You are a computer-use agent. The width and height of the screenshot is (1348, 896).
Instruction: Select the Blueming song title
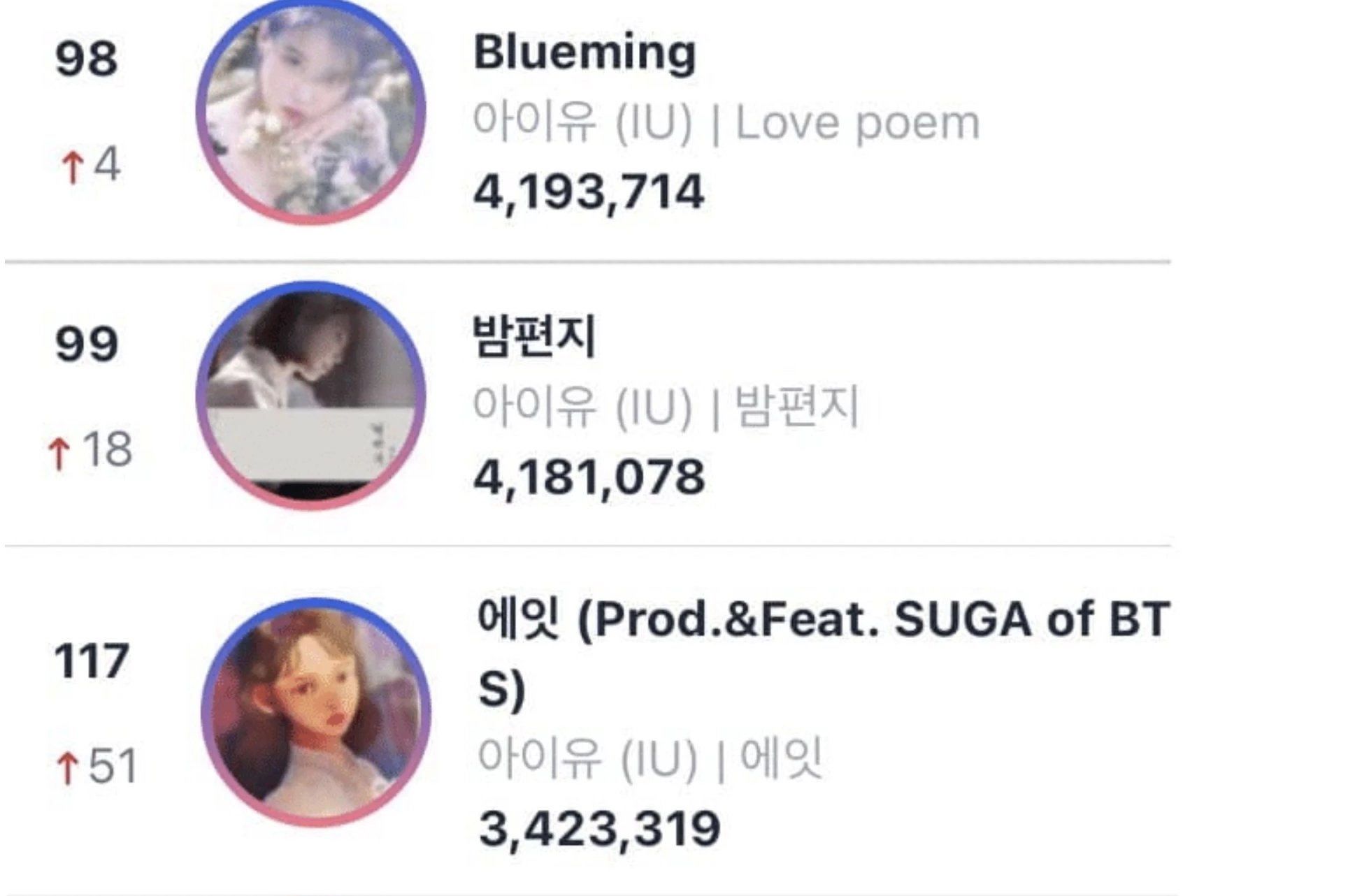click(585, 53)
